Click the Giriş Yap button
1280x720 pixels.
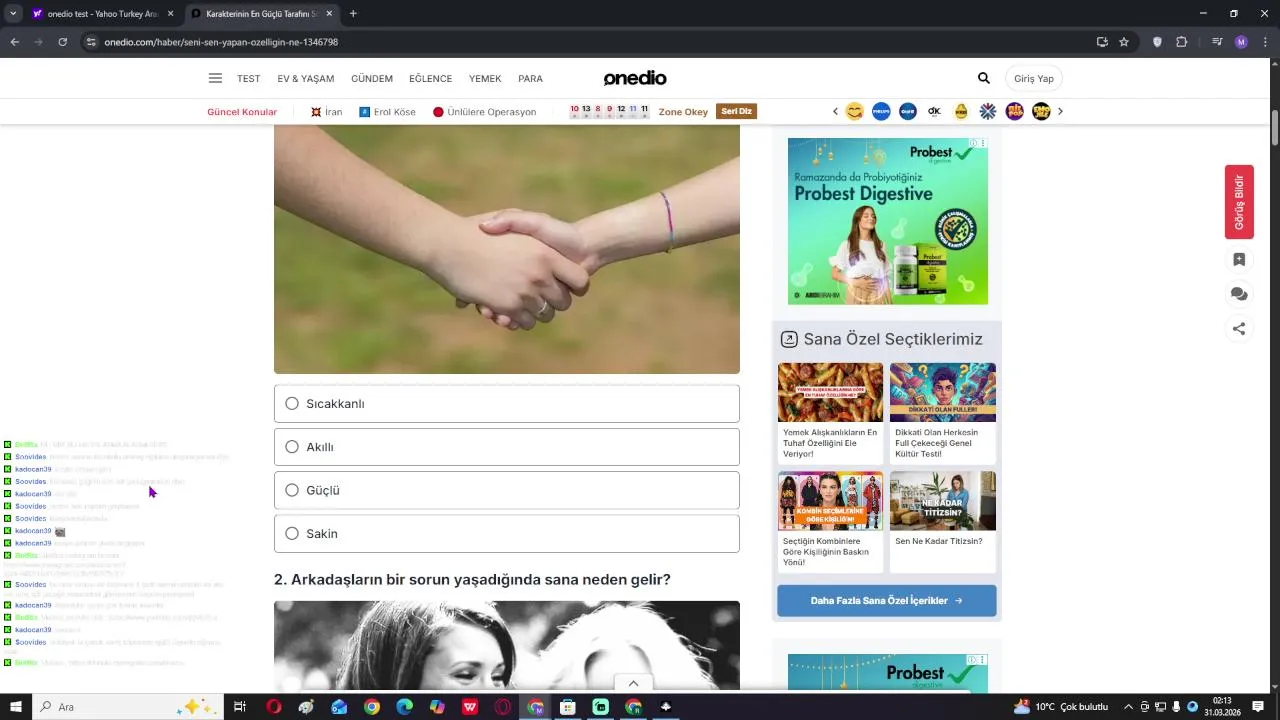point(1034,78)
